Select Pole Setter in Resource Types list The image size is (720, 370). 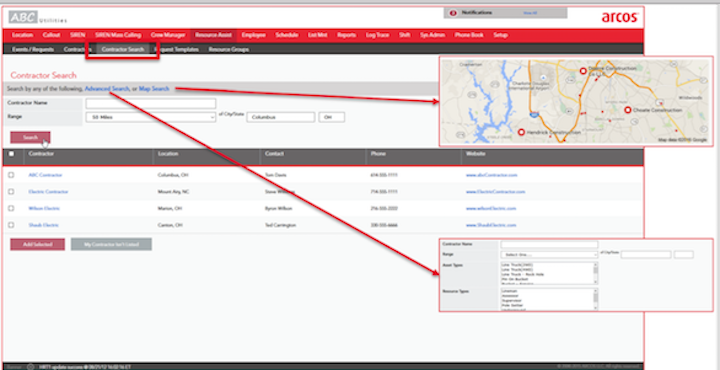pos(511,305)
